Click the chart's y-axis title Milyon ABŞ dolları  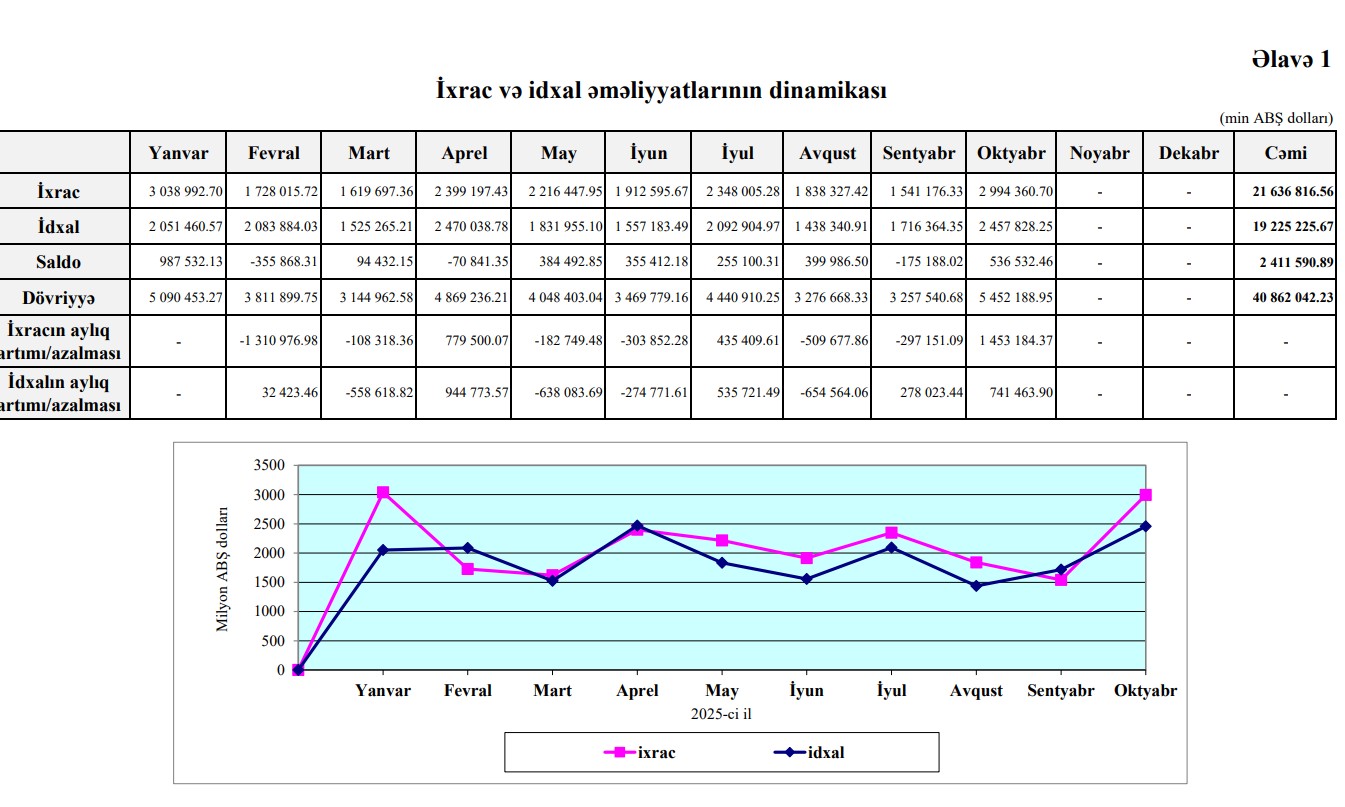(x=223, y=568)
